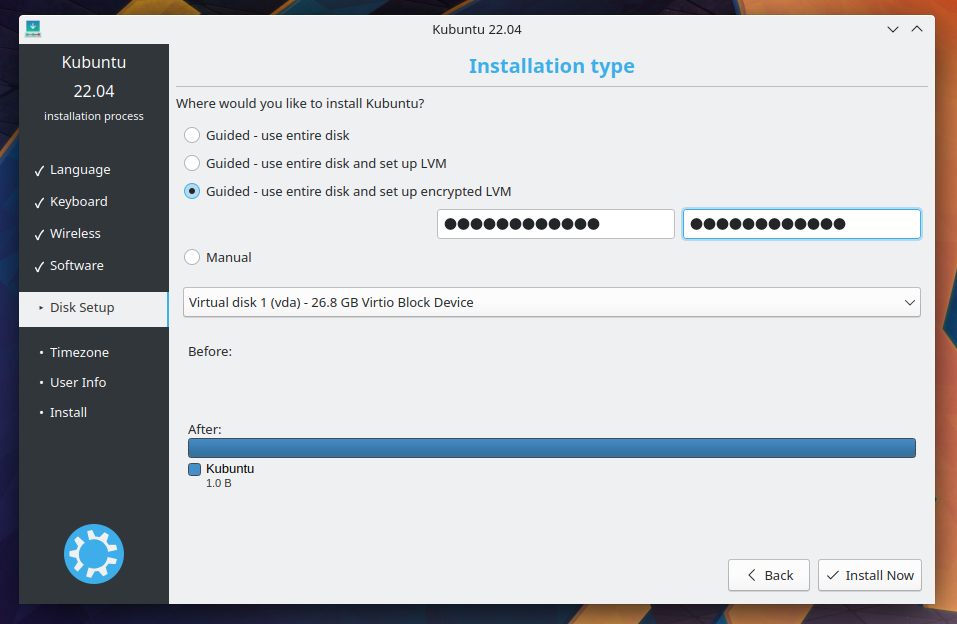
Task: Click the User Info step in sidebar
Action: [x=78, y=382]
